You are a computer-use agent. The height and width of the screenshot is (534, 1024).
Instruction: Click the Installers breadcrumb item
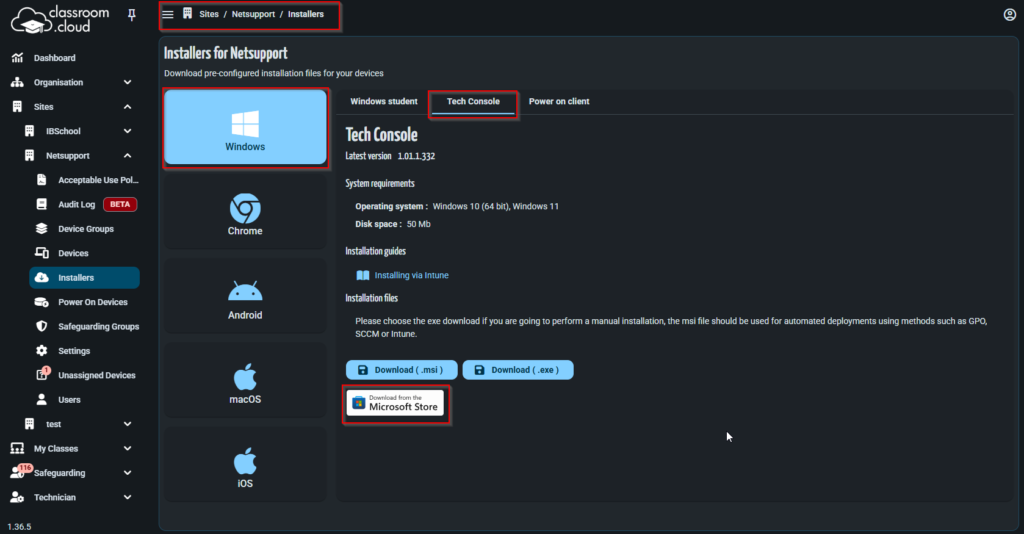click(x=306, y=14)
